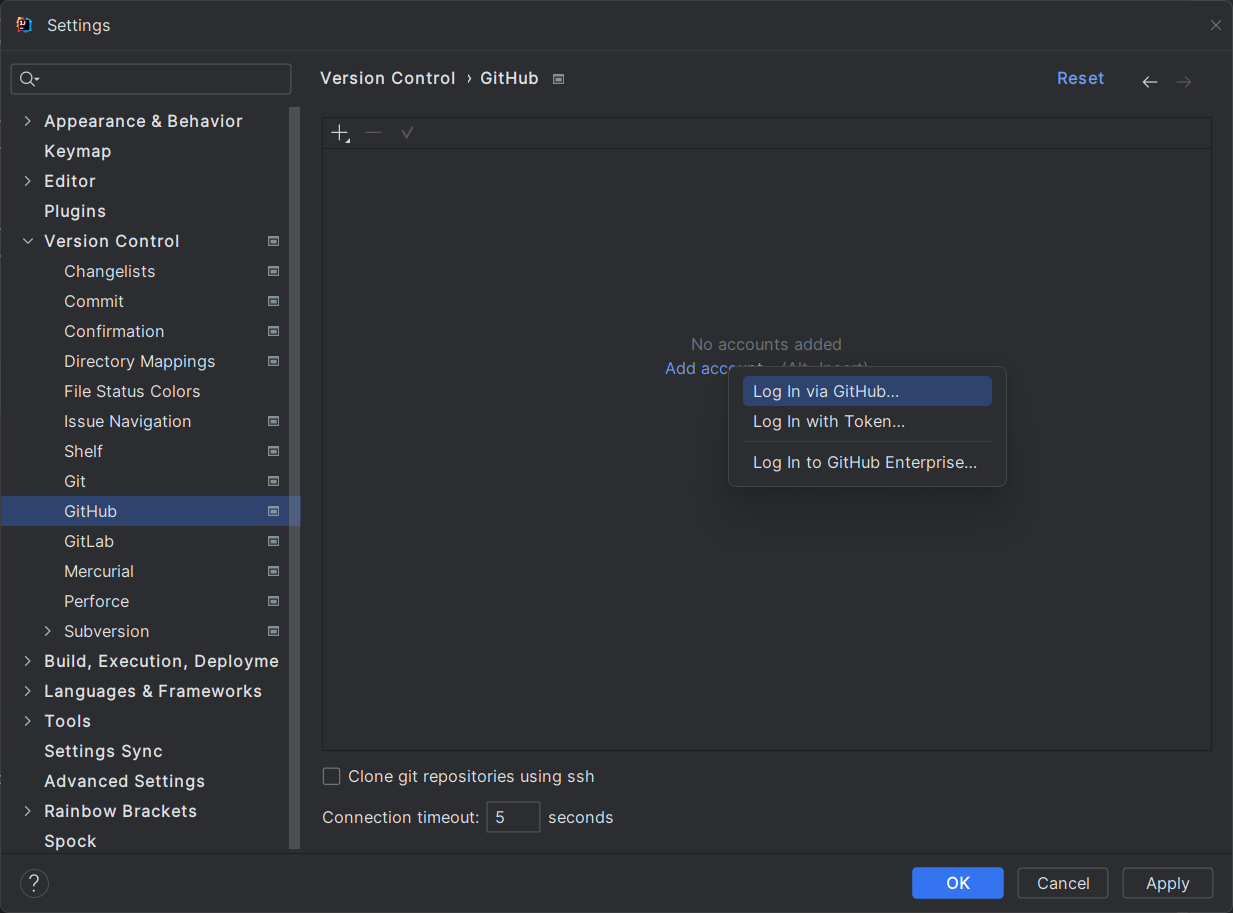Image resolution: width=1233 pixels, height=913 pixels.
Task: Click the settings search field
Action: (x=151, y=79)
